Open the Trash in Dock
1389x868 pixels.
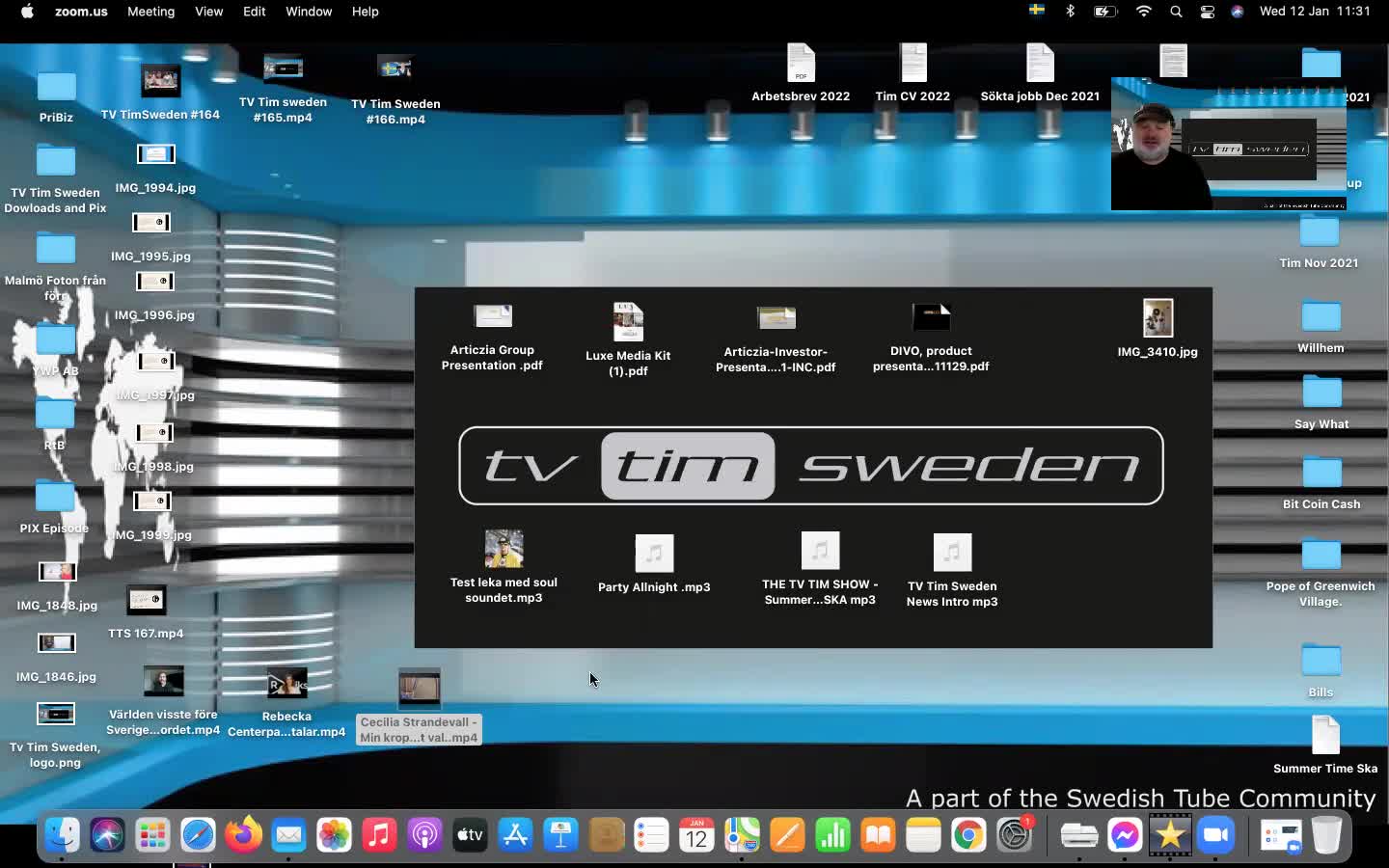pos(1327,835)
